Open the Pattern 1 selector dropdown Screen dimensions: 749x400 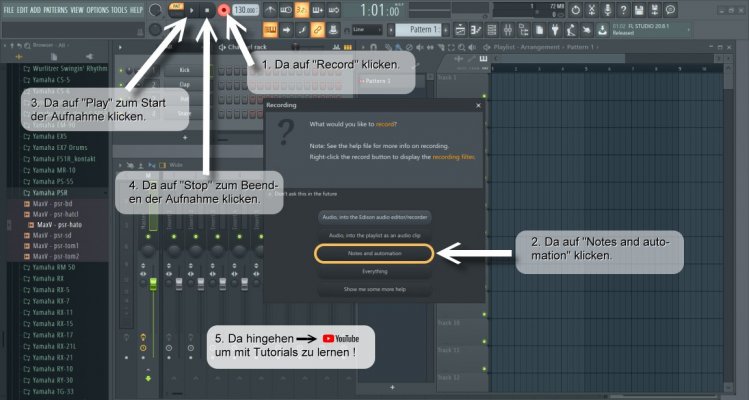click(420, 30)
